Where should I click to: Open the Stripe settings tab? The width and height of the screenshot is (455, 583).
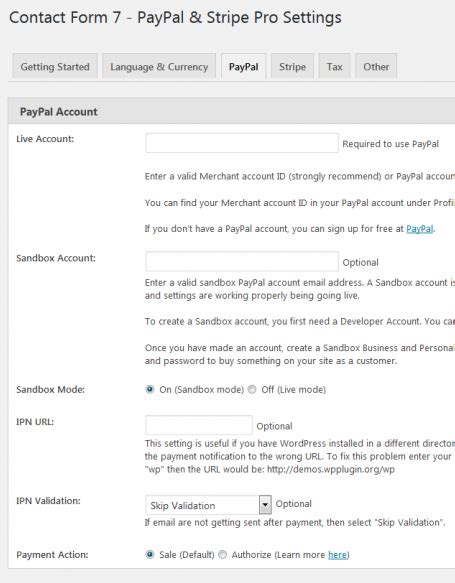pyautogui.click(x=293, y=66)
